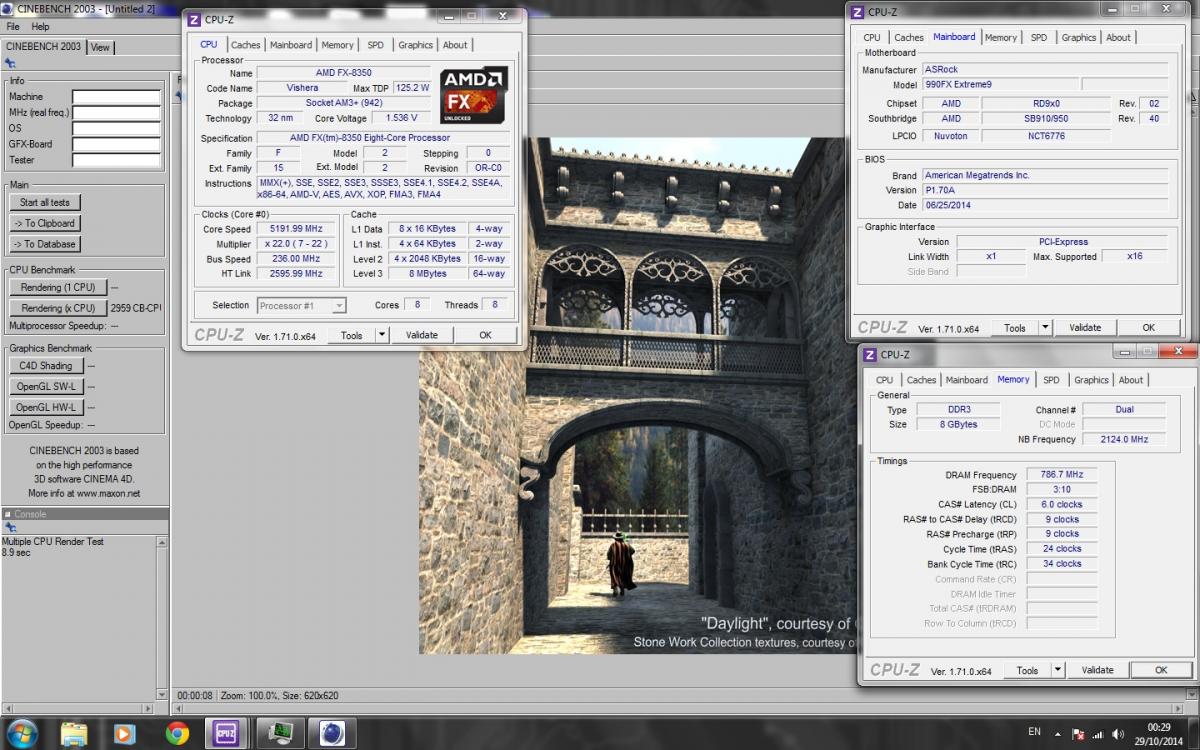Click Validate in CPU-Z processor window

(422, 335)
